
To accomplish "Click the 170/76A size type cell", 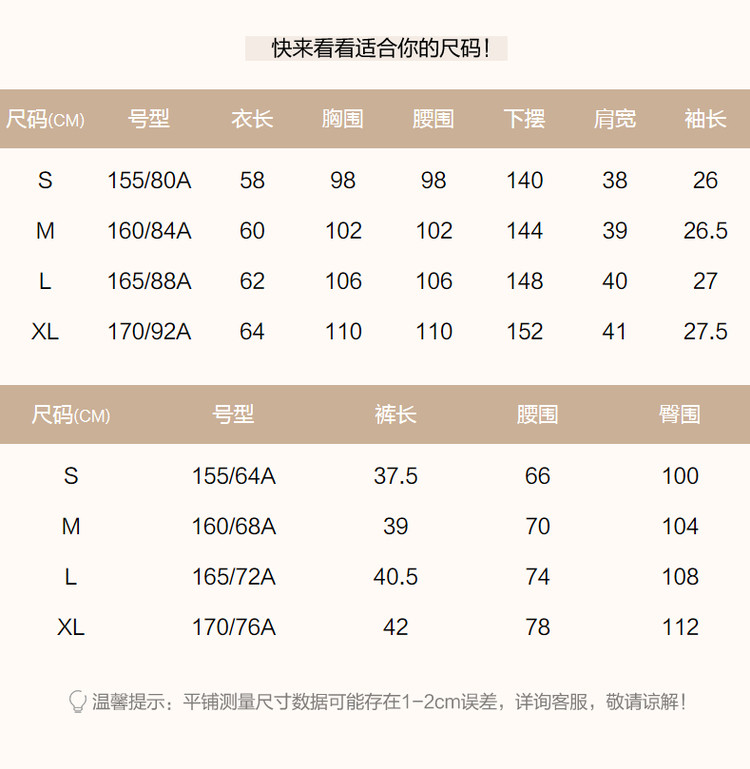I will pos(233,627).
